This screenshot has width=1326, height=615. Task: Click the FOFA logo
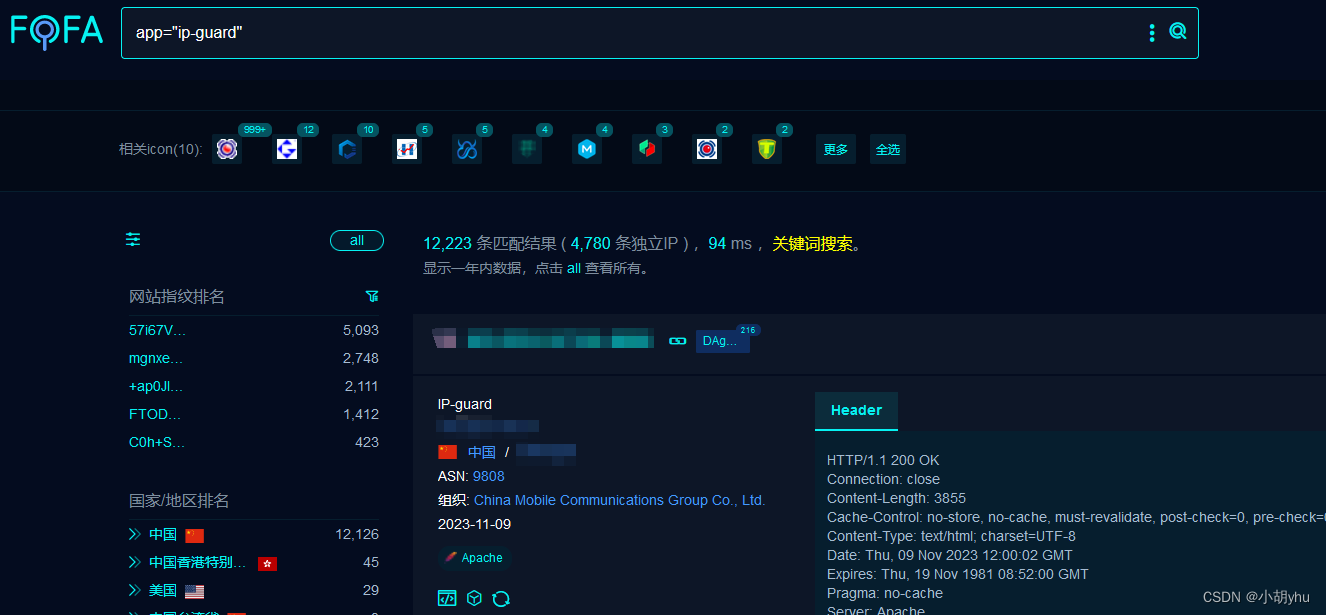(57, 31)
